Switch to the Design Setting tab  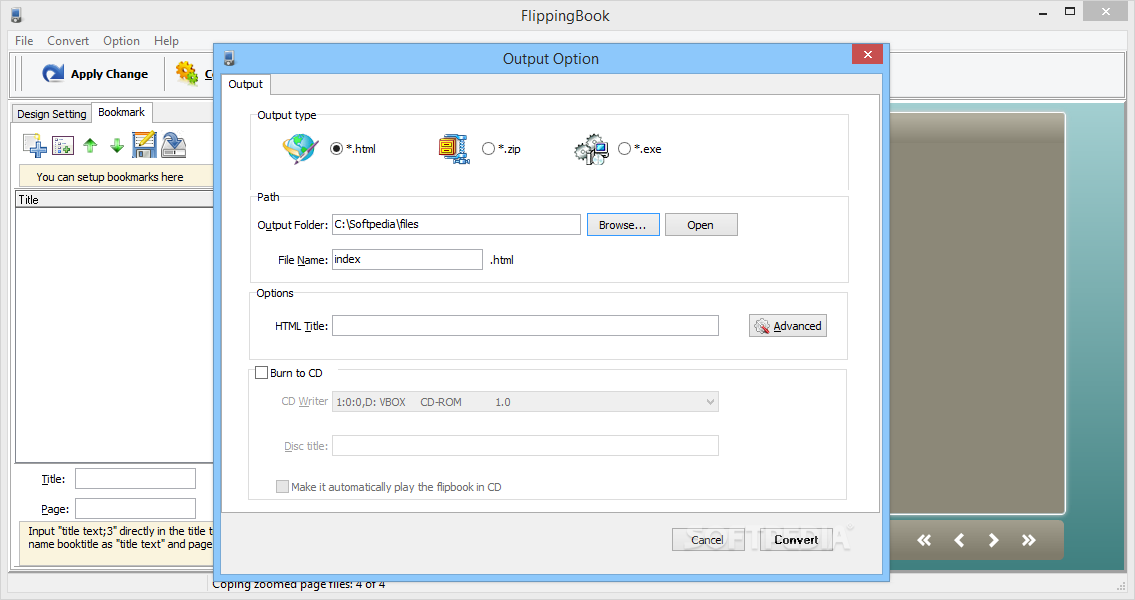[x=51, y=114]
